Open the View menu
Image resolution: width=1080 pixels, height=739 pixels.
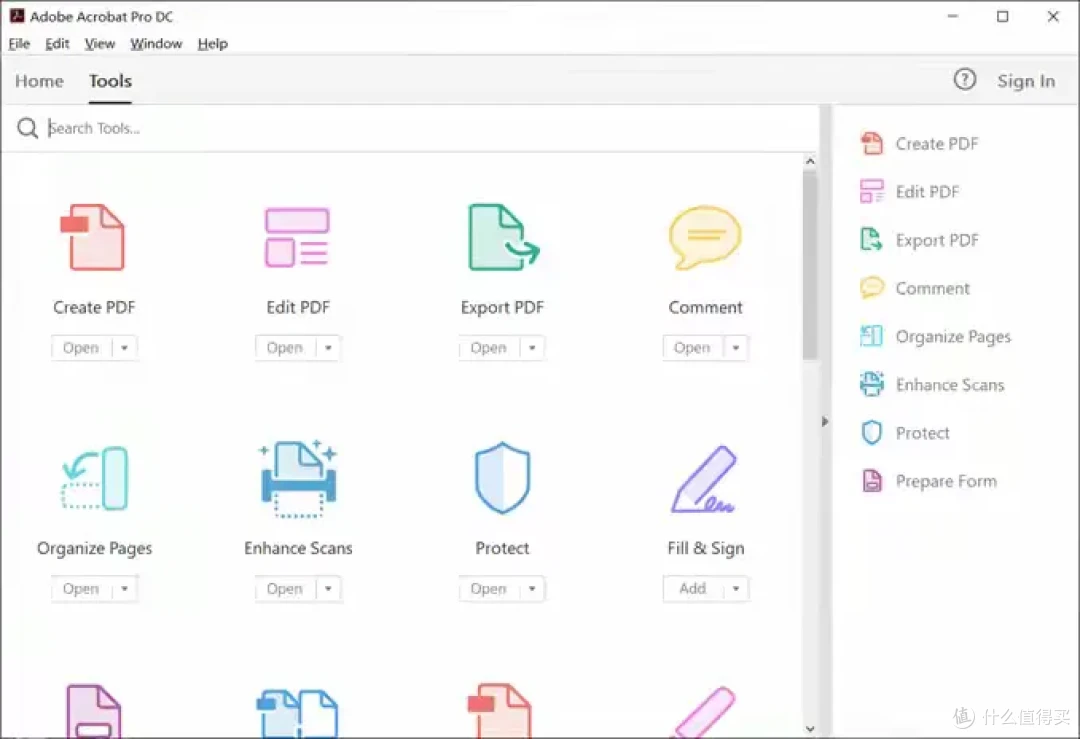[x=100, y=43]
